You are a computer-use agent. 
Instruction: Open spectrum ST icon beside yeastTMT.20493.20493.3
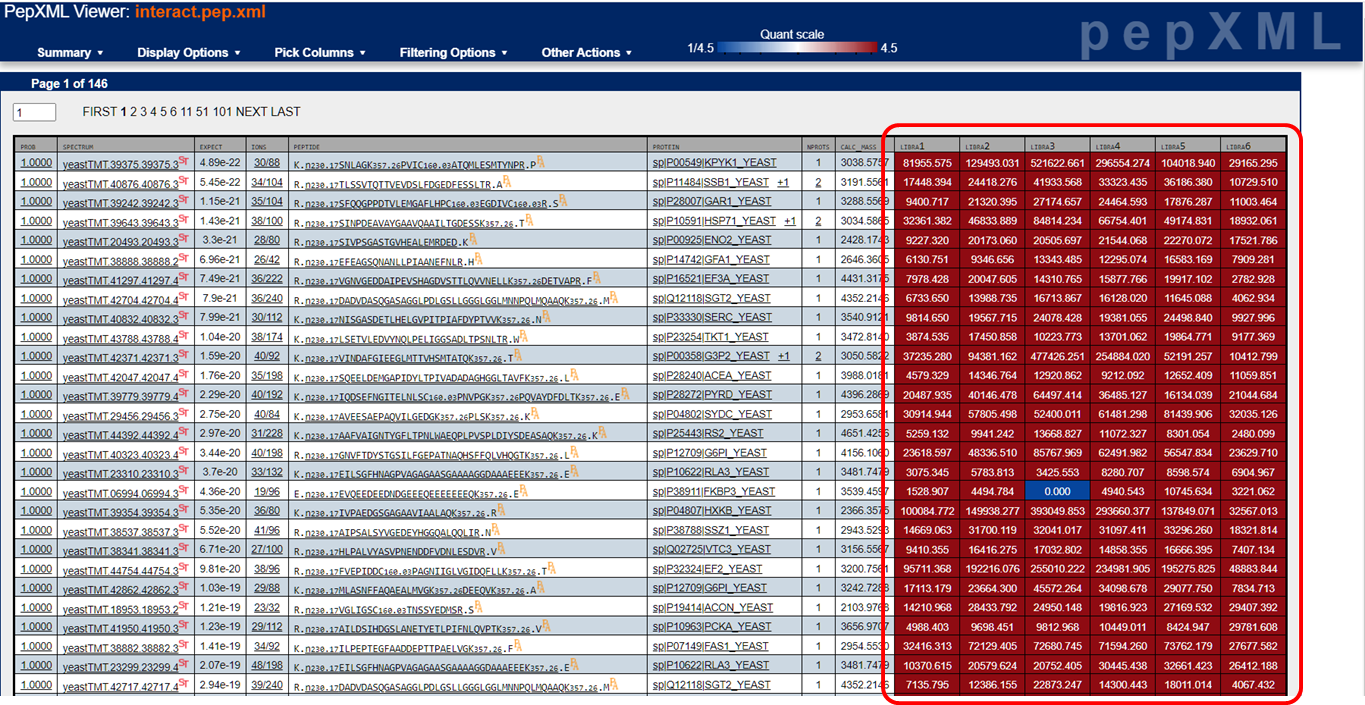pos(183,237)
